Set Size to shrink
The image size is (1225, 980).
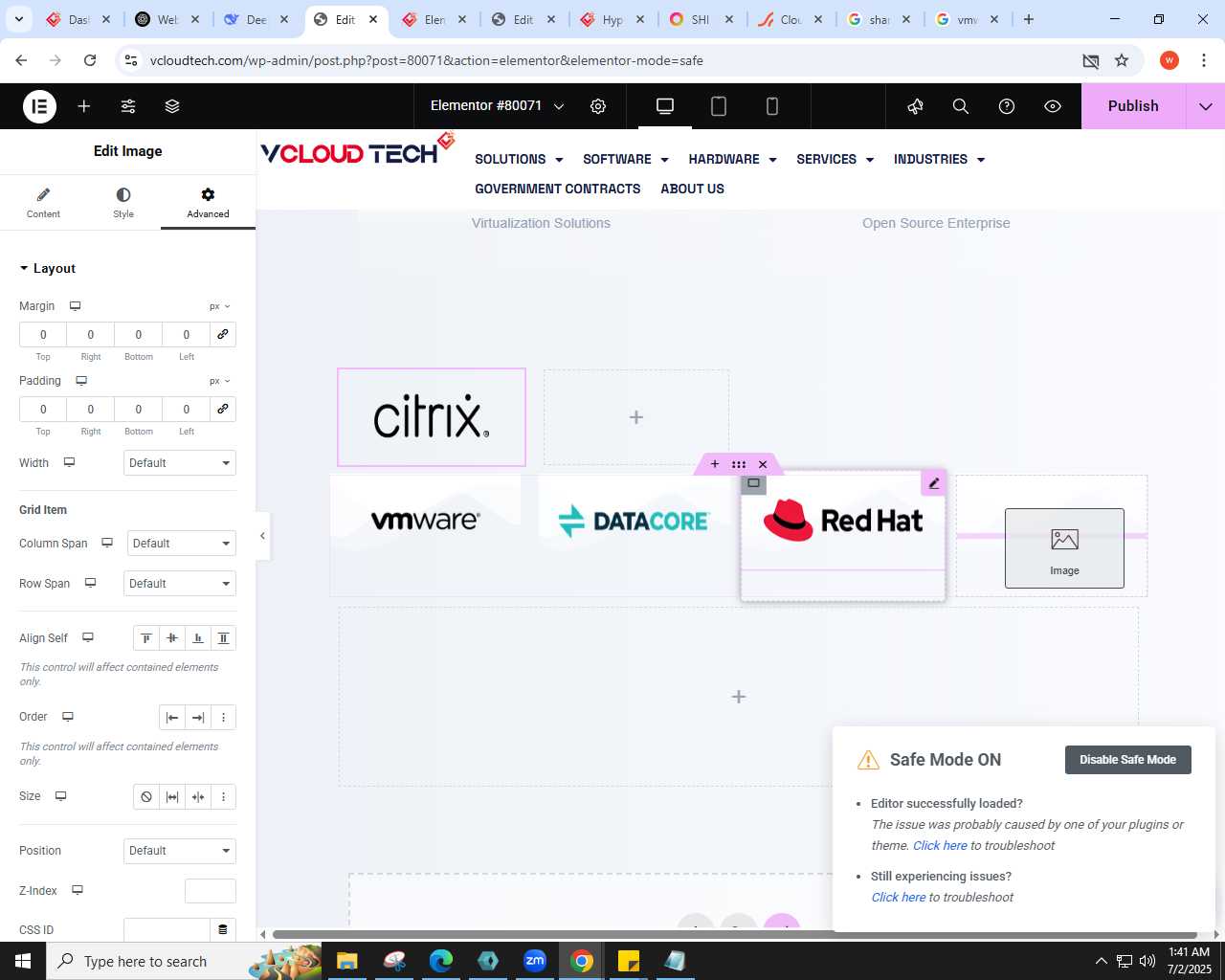[x=198, y=796]
